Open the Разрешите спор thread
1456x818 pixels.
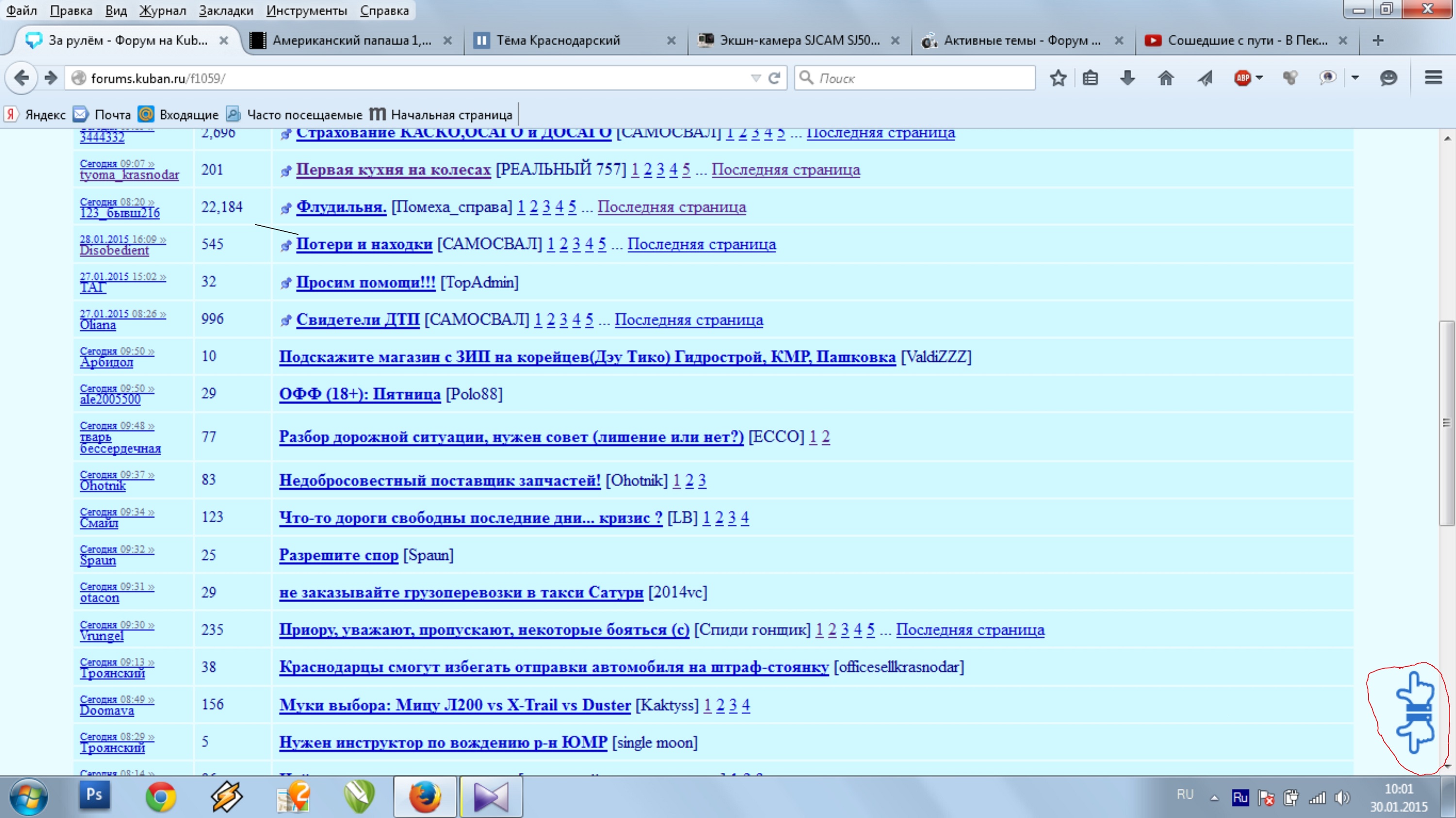pyautogui.click(x=339, y=555)
